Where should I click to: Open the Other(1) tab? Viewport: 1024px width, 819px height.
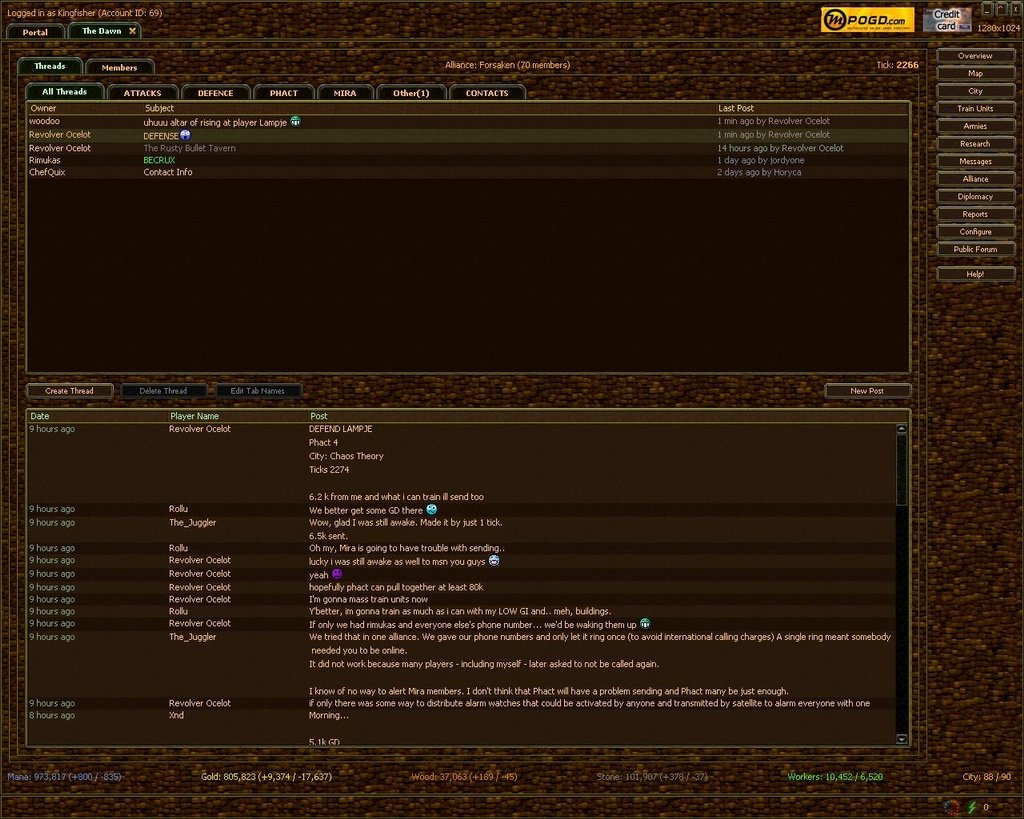tap(411, 93)
